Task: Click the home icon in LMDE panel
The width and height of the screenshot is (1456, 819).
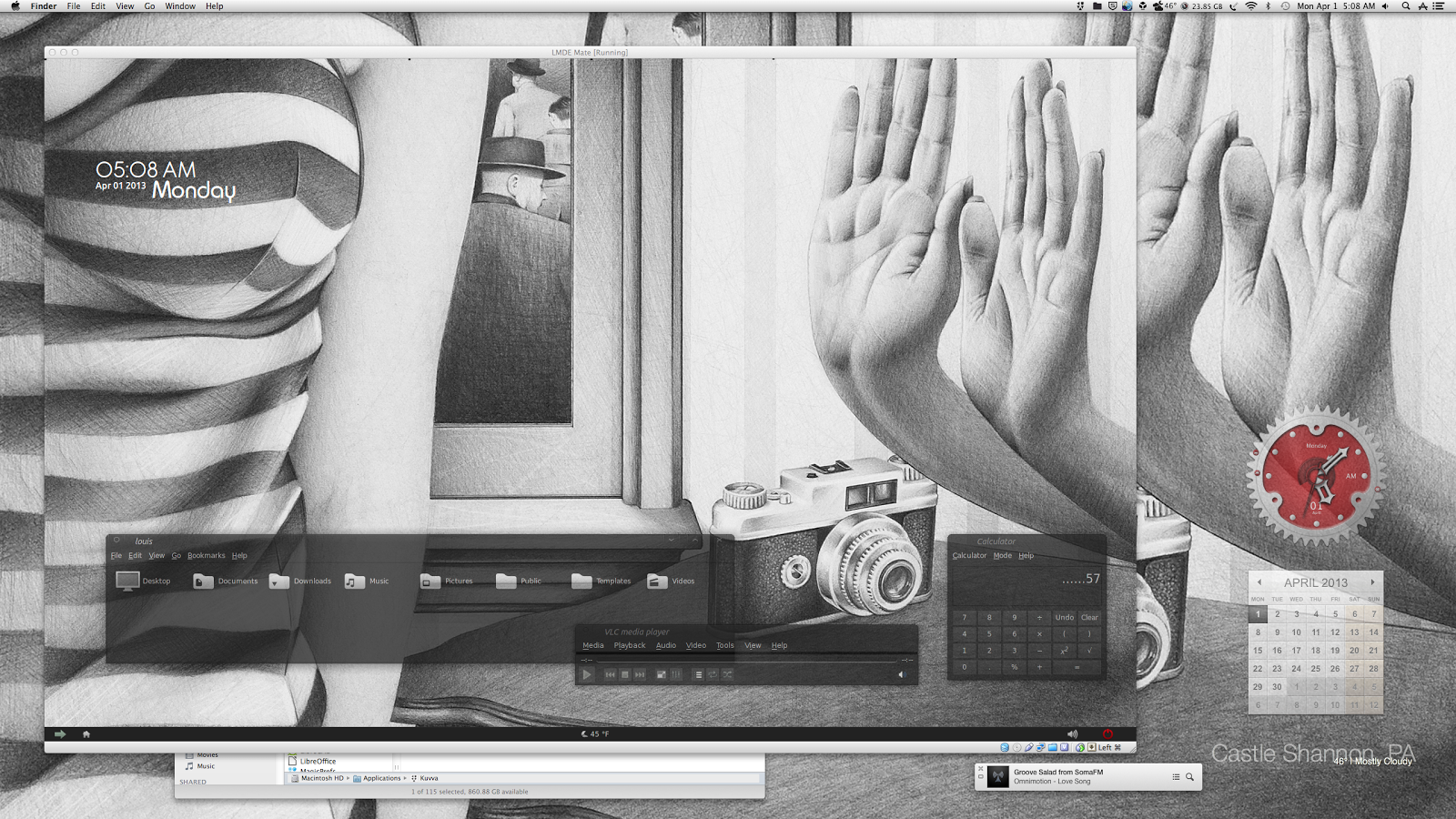Action: click(x=86, y=733)
